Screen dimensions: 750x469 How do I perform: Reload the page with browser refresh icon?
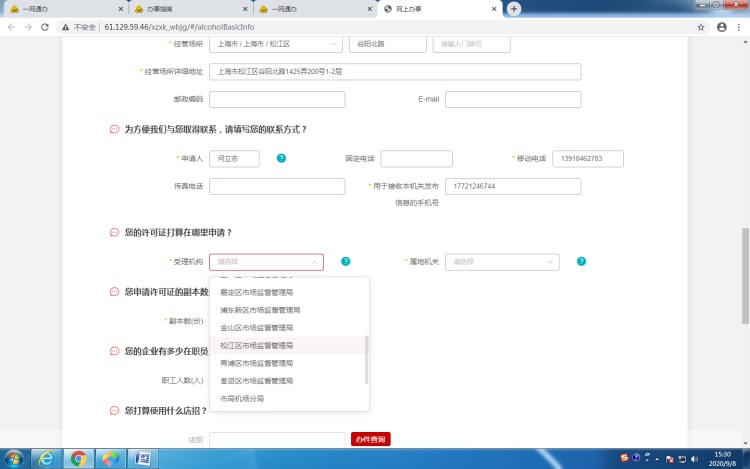coord(45,27)
